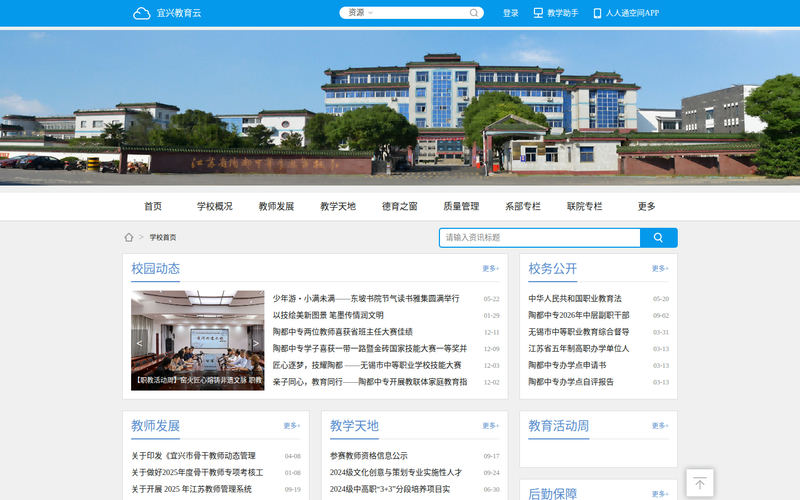Open news 匠心逐梦，技耀陶都 无锡市中等职业学校技能大赛

click(367, 365)
